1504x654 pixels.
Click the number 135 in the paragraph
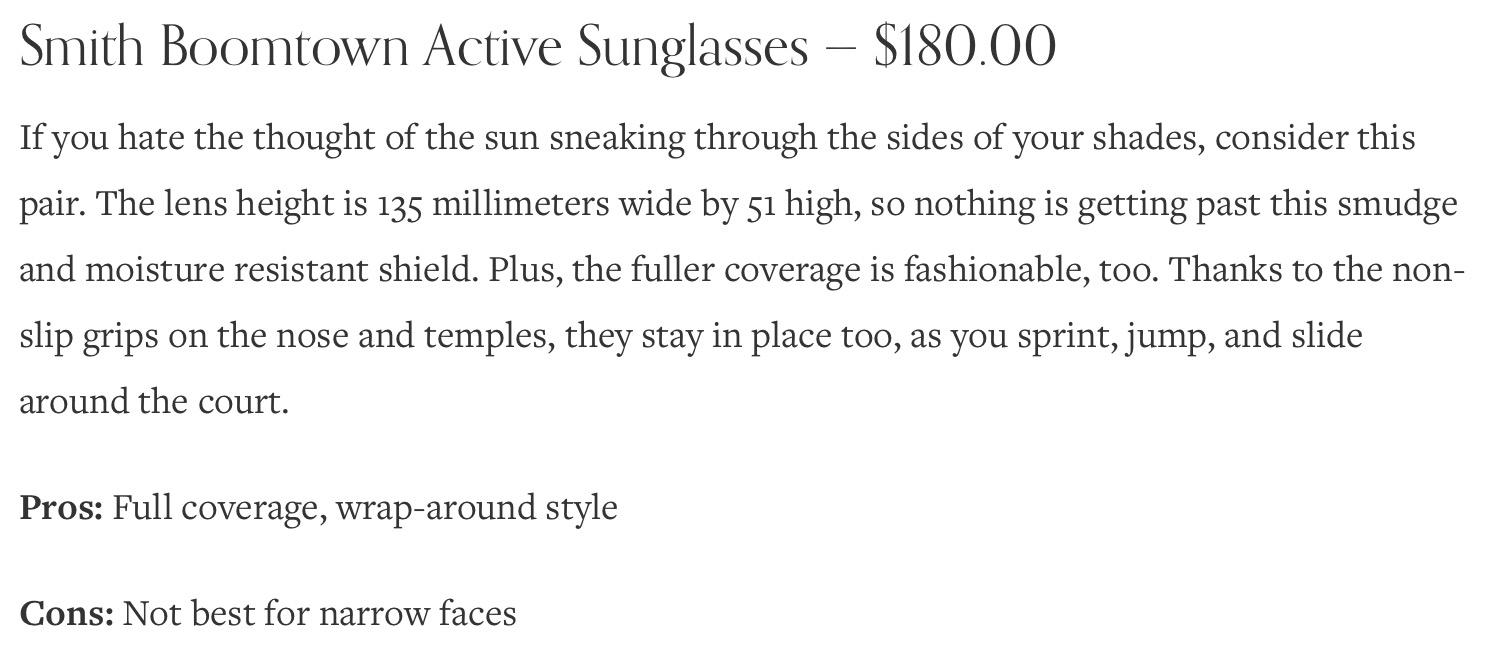[399, 204]
